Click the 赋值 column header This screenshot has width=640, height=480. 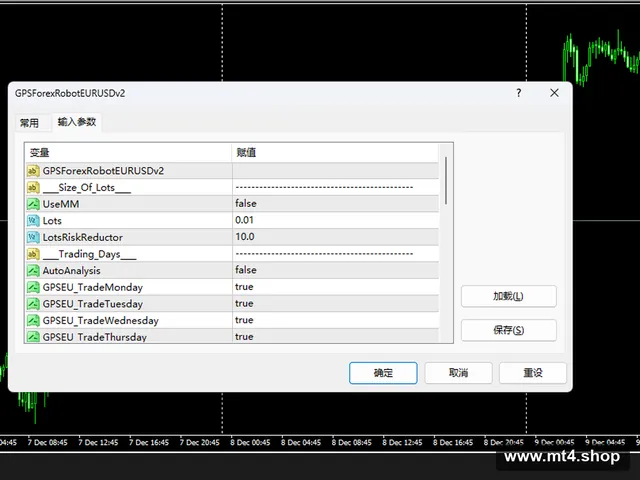coord(335,153)
